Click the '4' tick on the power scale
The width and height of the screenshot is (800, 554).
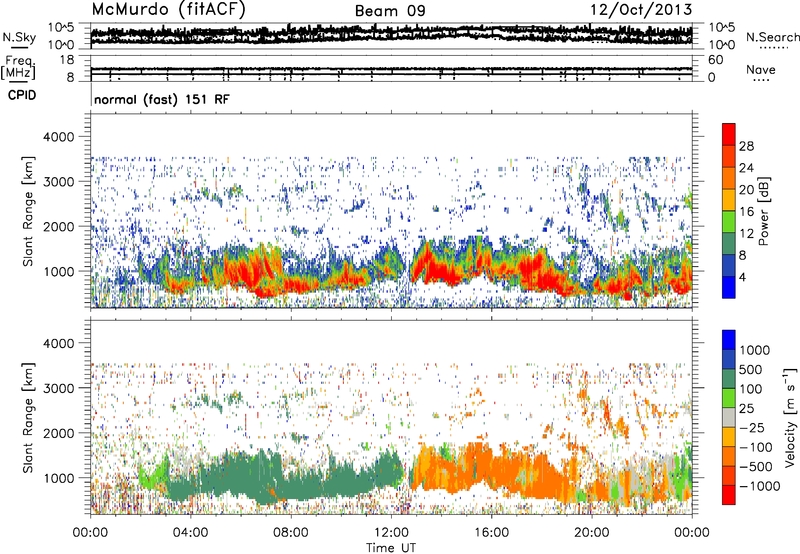point(742,277)
